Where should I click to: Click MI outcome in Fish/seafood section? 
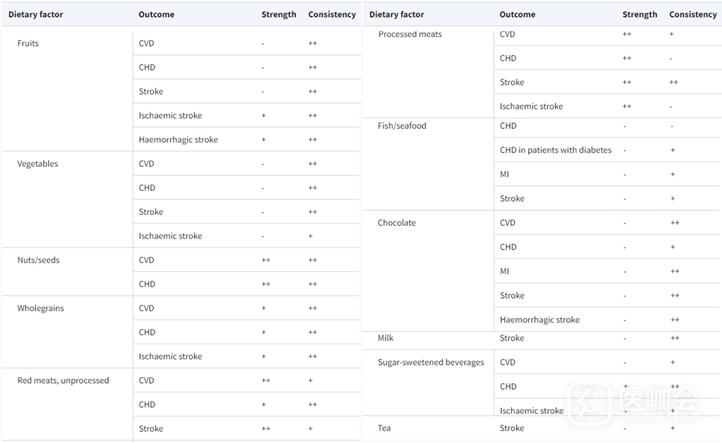[x=505, y=174]
